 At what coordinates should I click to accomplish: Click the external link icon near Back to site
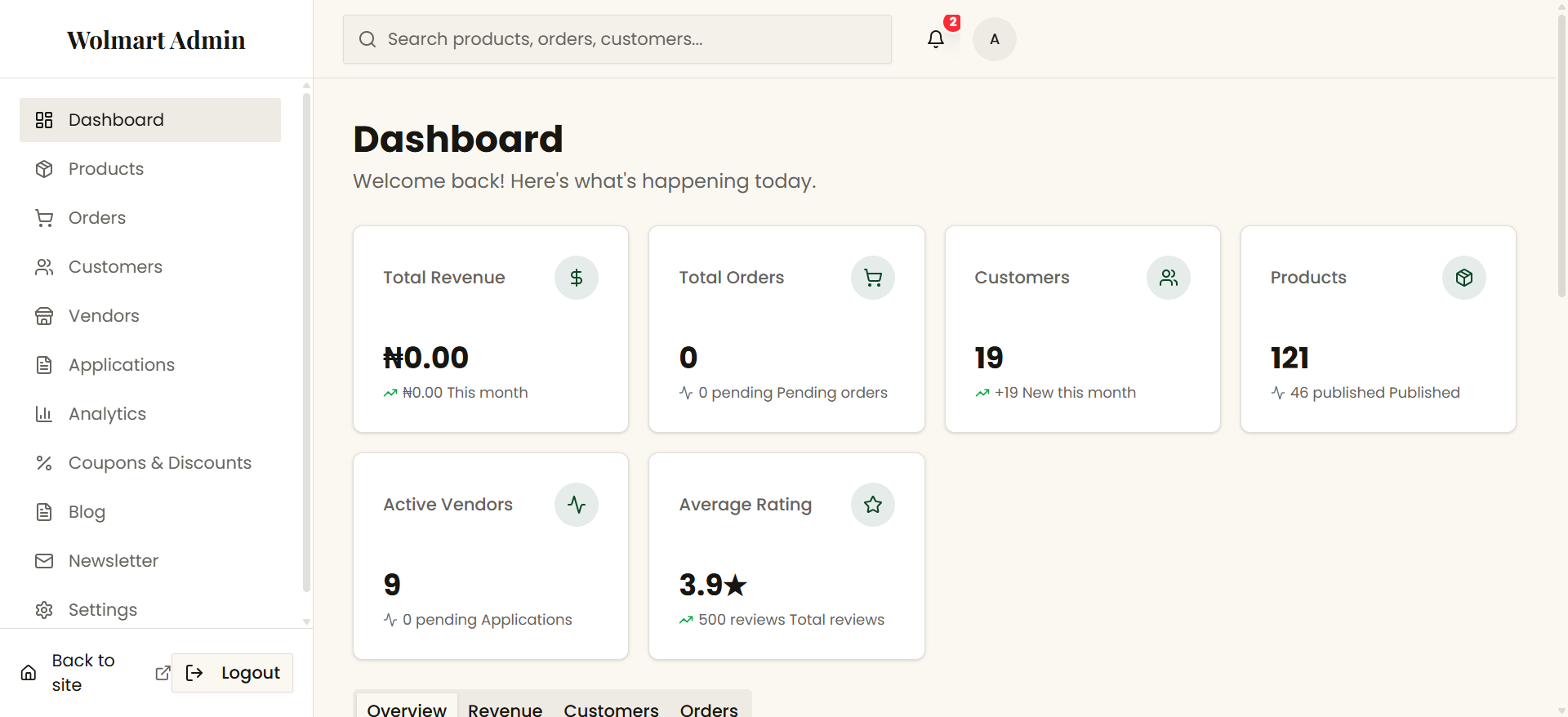tap(163, 673)
